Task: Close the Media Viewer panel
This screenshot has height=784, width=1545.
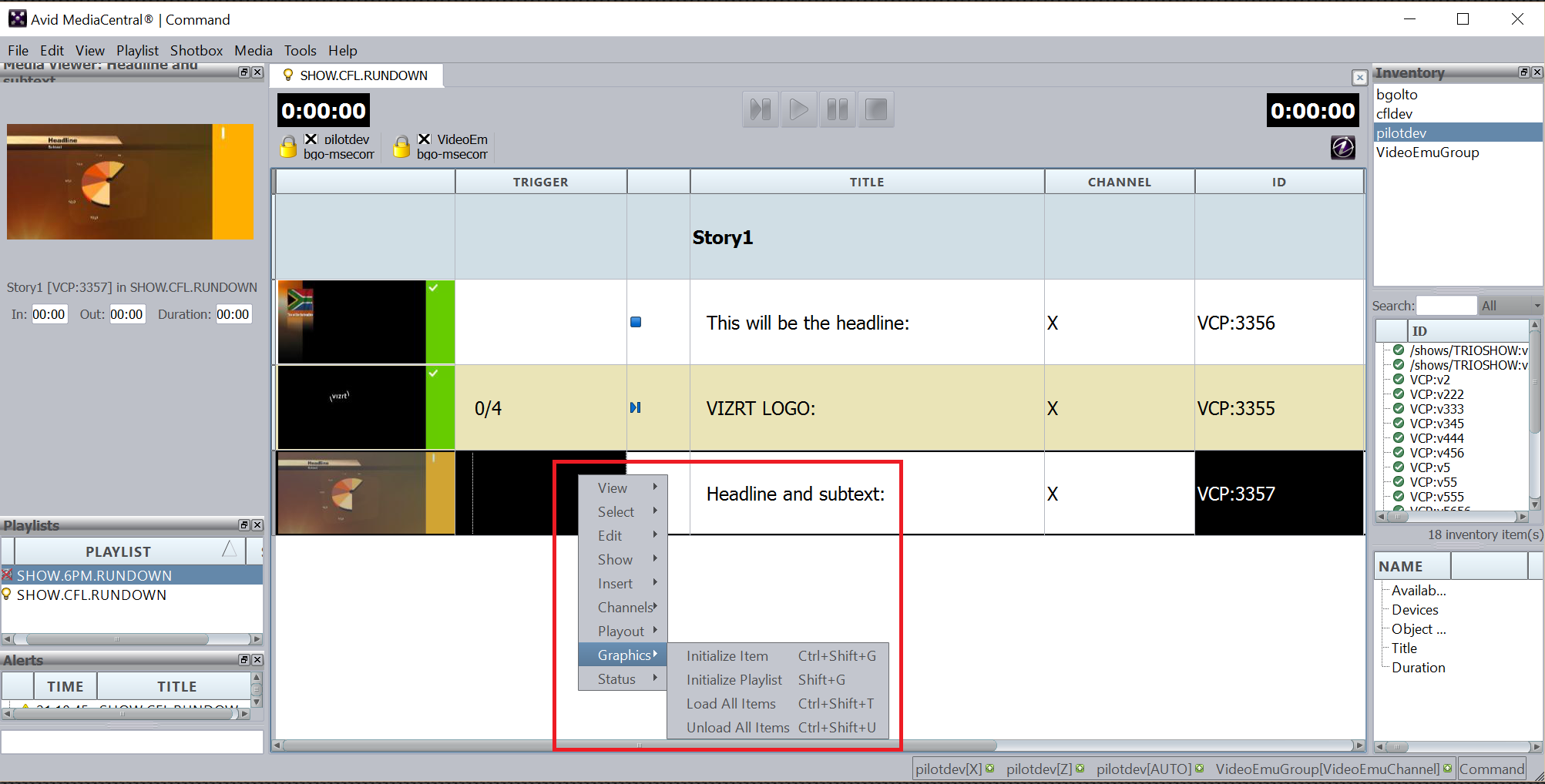Action: (x=257, y=72)
